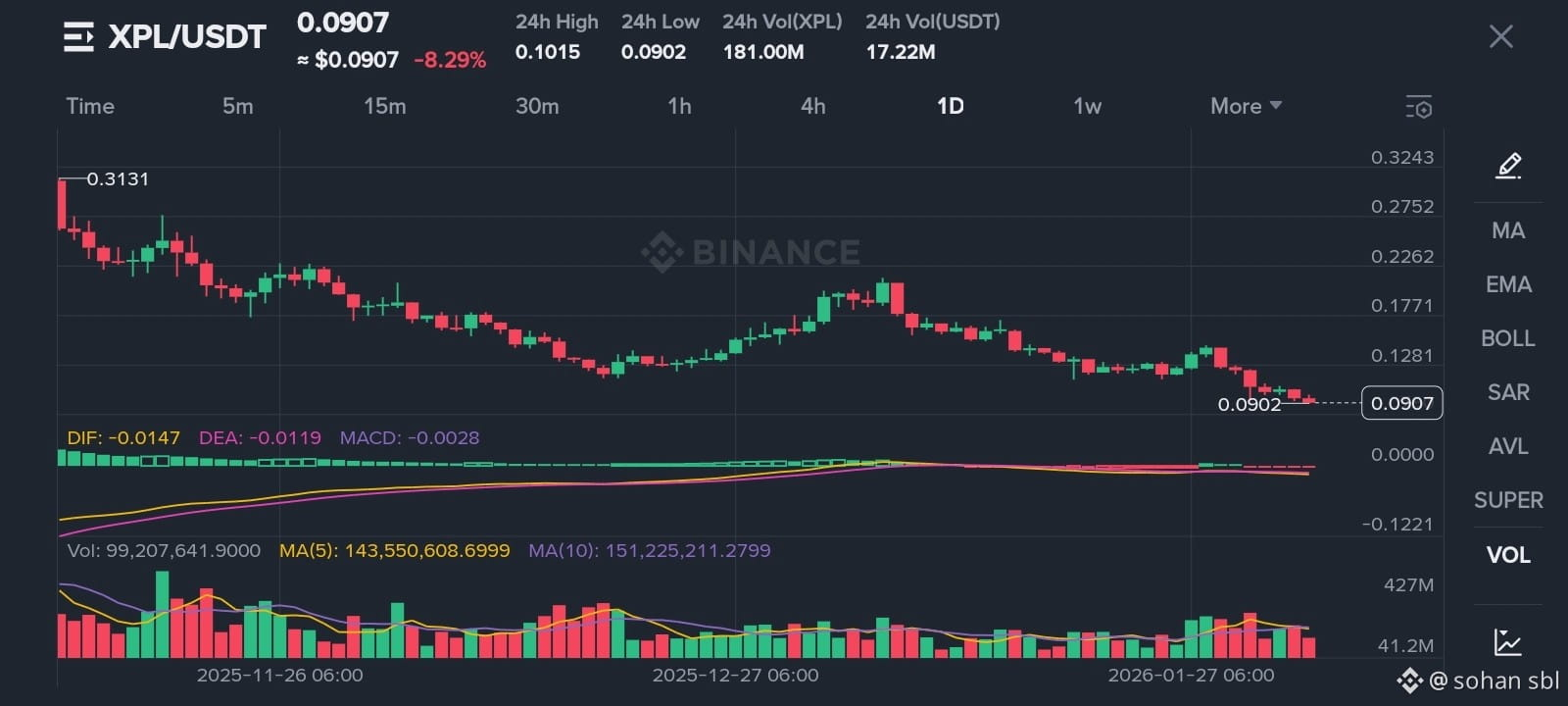Close the chart view

[x=1500, y=37]
